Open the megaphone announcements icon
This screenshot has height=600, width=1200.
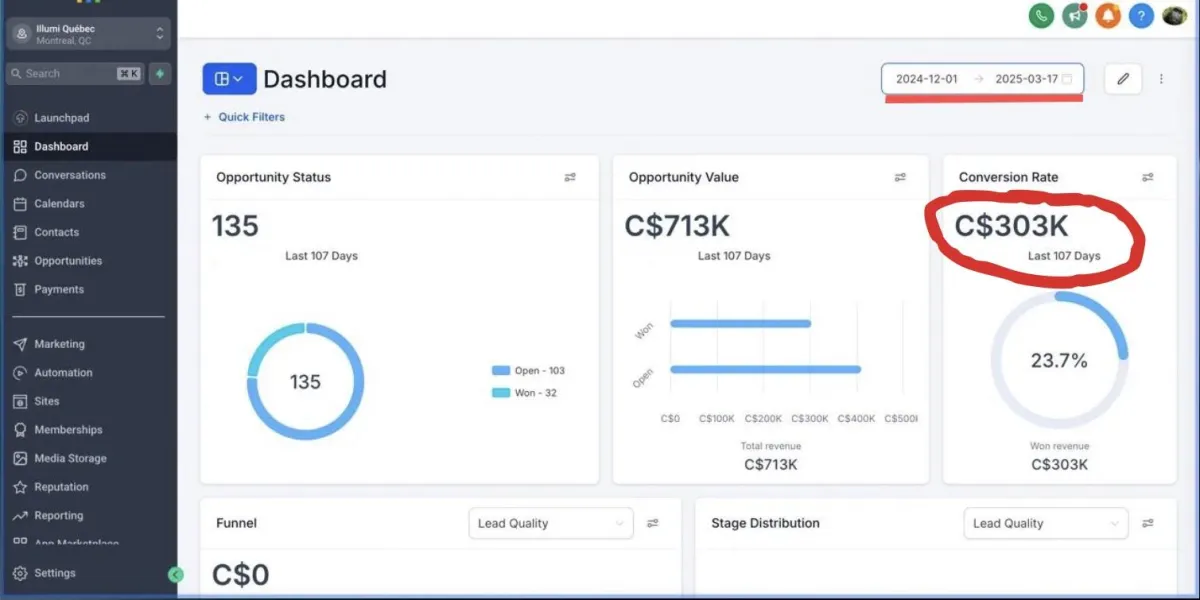1075,16
